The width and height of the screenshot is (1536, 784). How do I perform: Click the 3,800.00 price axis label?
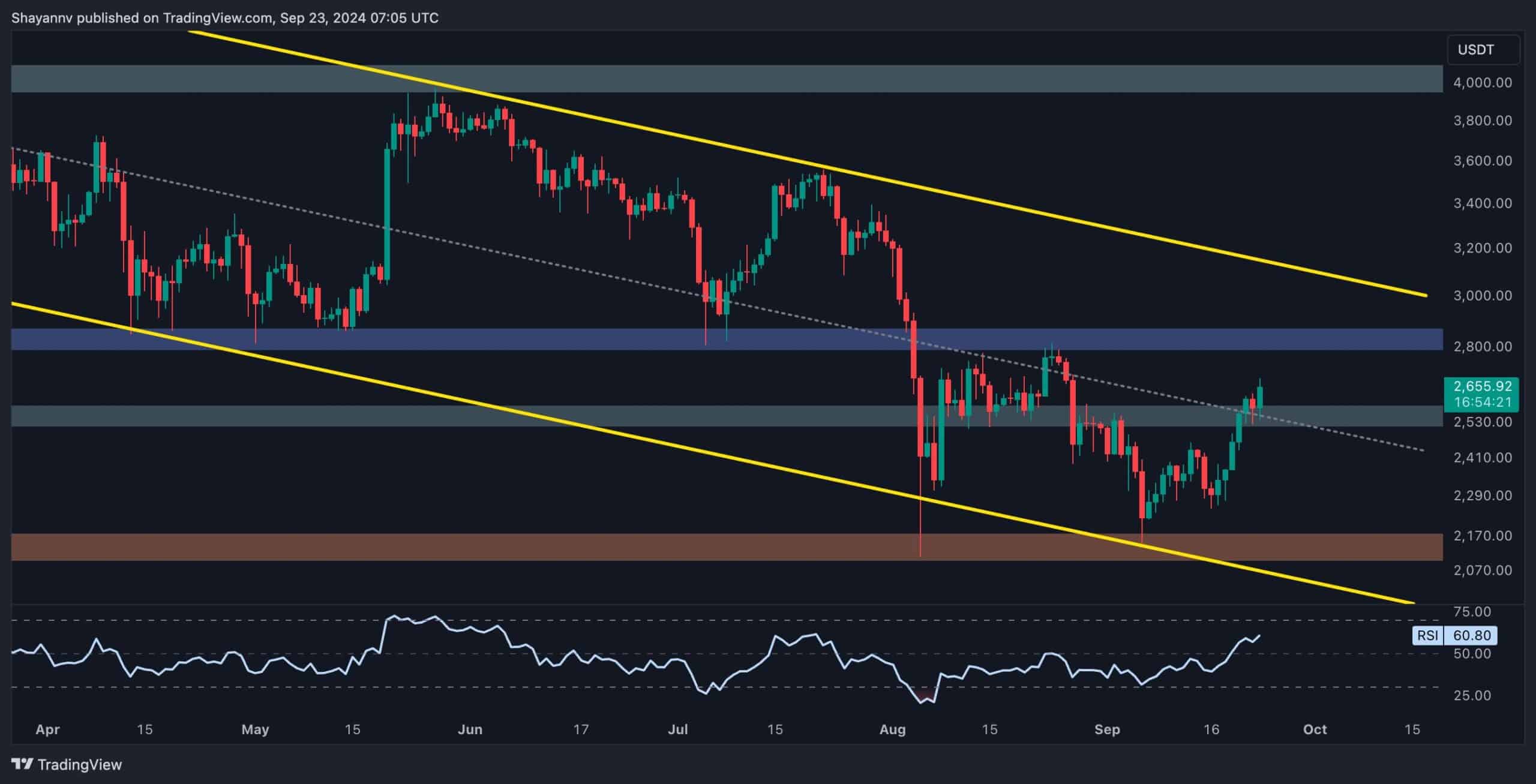[1482, 121]
